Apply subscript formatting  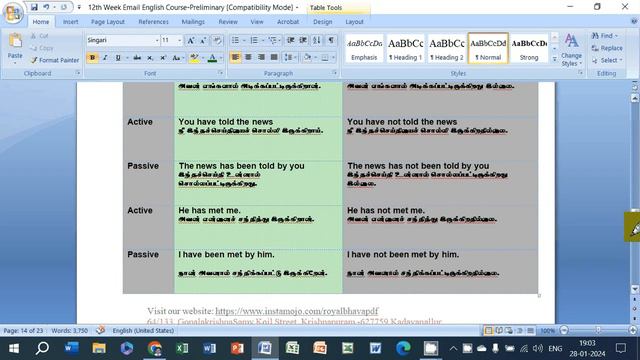(150, 58)
